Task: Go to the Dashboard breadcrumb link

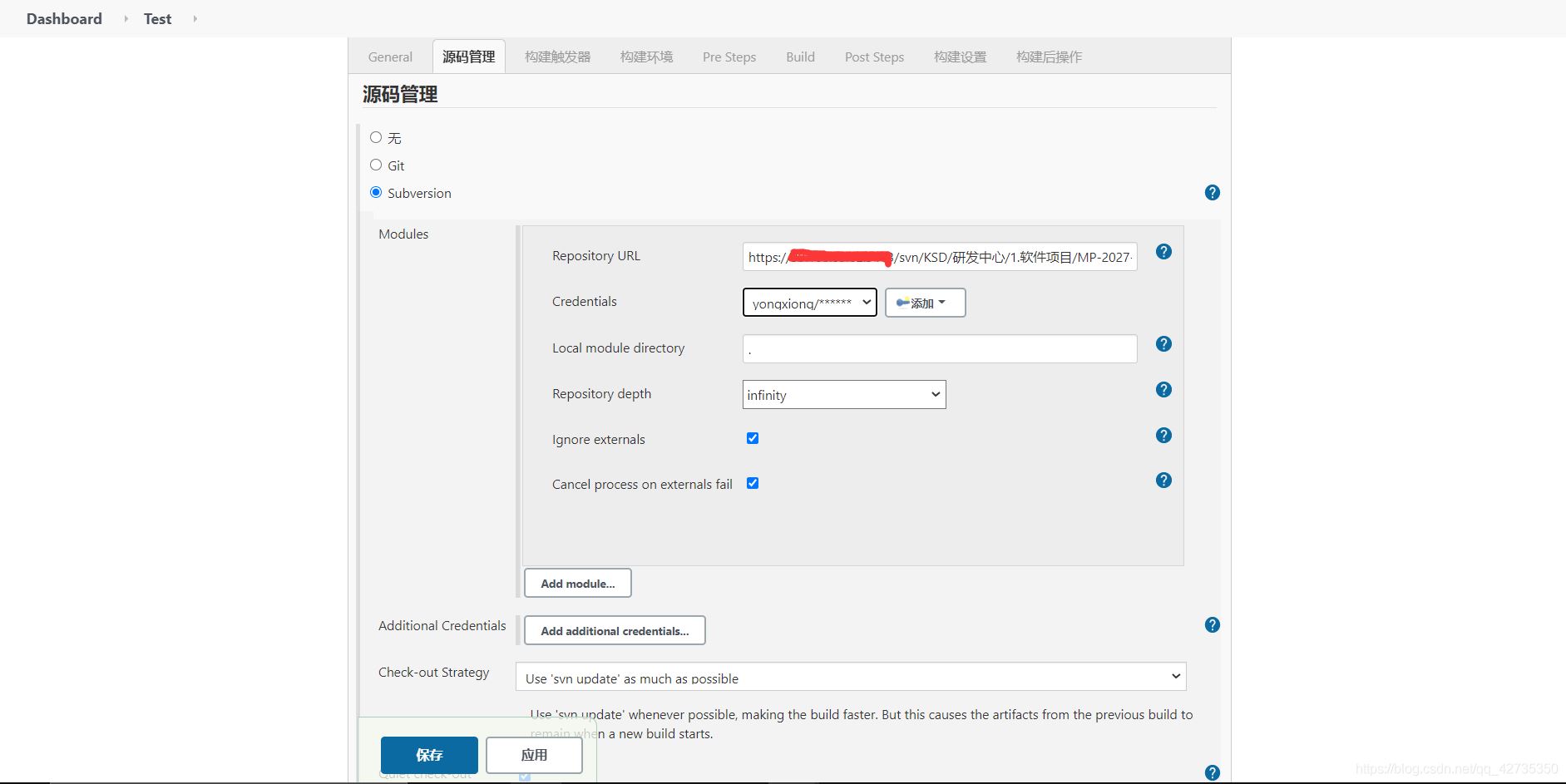Action: point(64,18)
